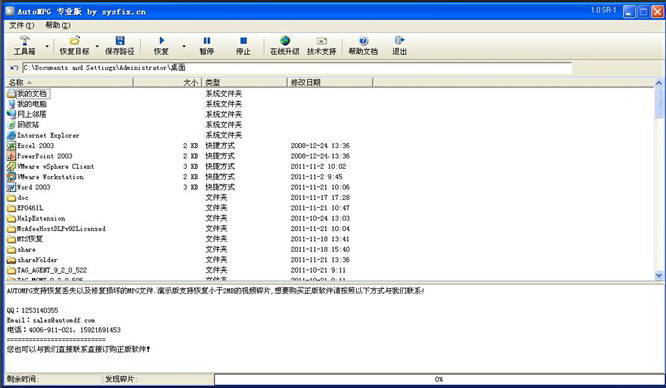The height and width of the screenshot is (388, 666).
Task: Click the scroll up arrow of file list
Action: (659, 83)
